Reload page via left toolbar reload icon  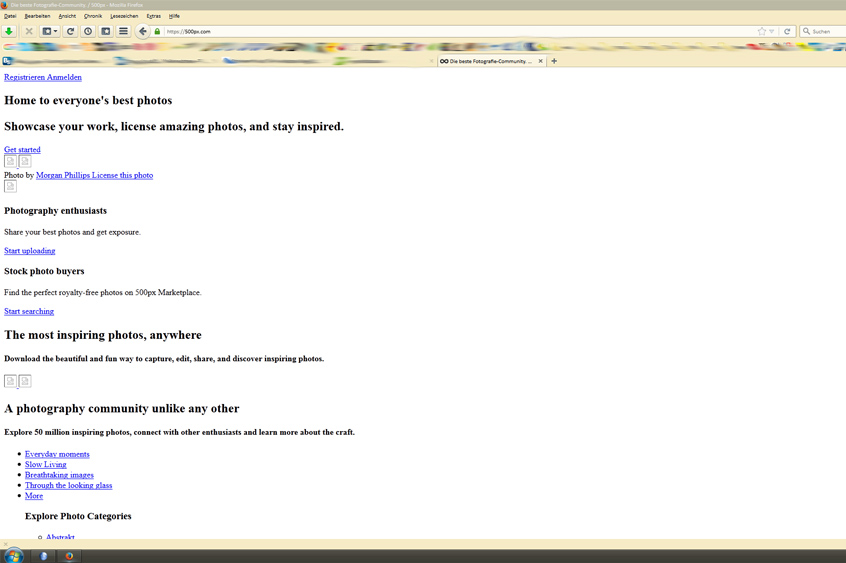pyautogui.click(x=70, y=31)
